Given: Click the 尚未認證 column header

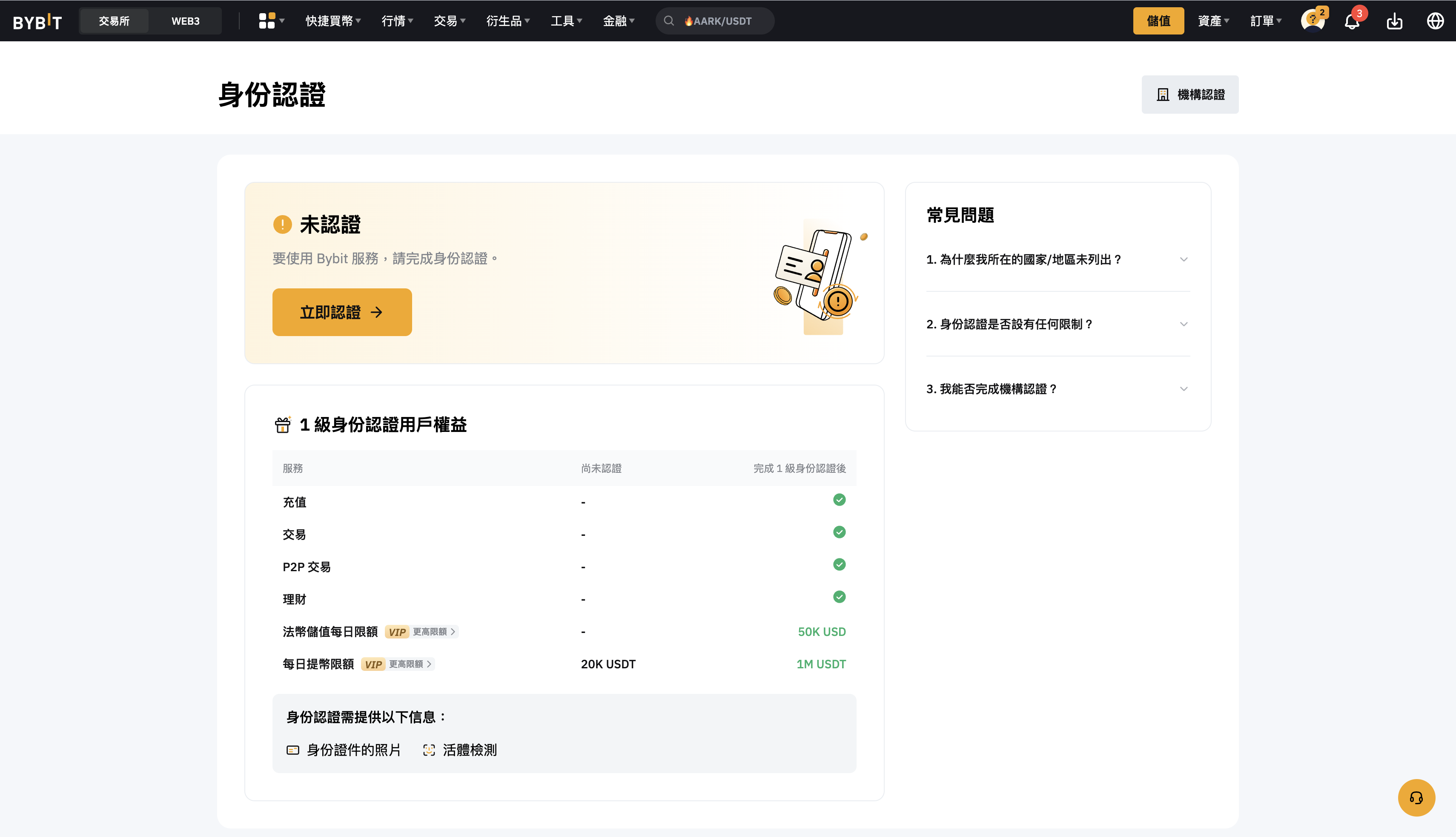Looking at the screenshot, I should (x=601, y=469).
